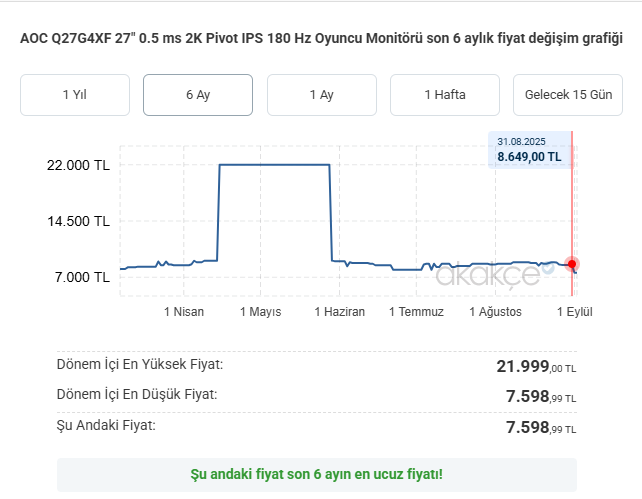Click the akakçe watermark logo
The height and width of the screenshot is (499, 642).
pyautogui.click(x=494, y=274)
